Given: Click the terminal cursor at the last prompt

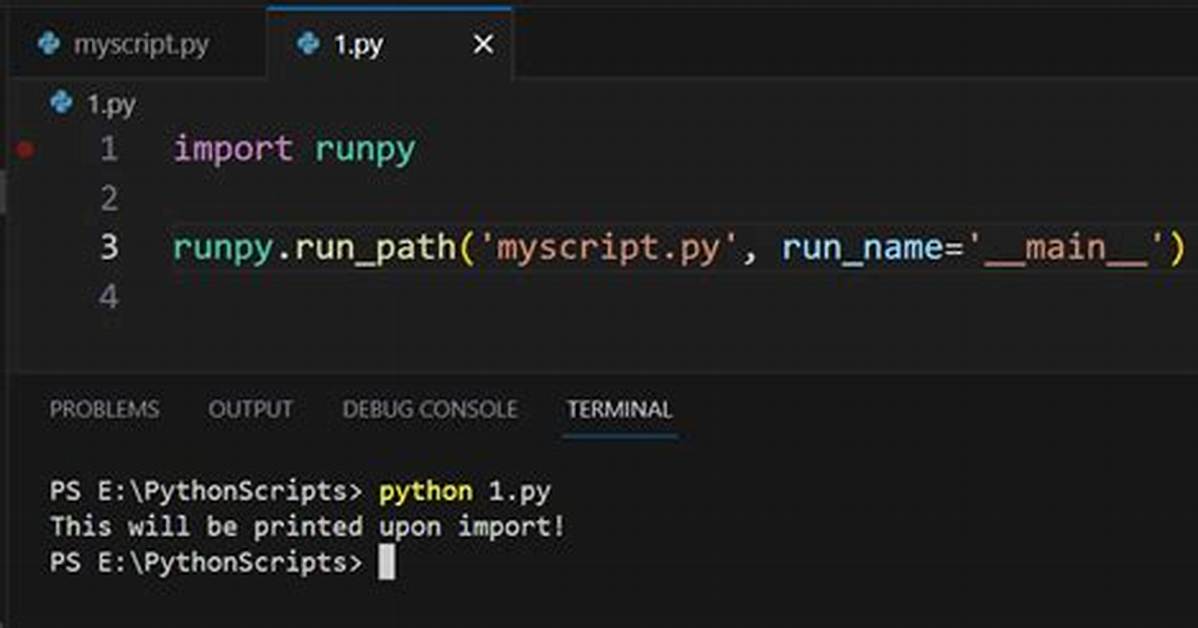Looking at the screenshot, I should [x=387, y=563].
